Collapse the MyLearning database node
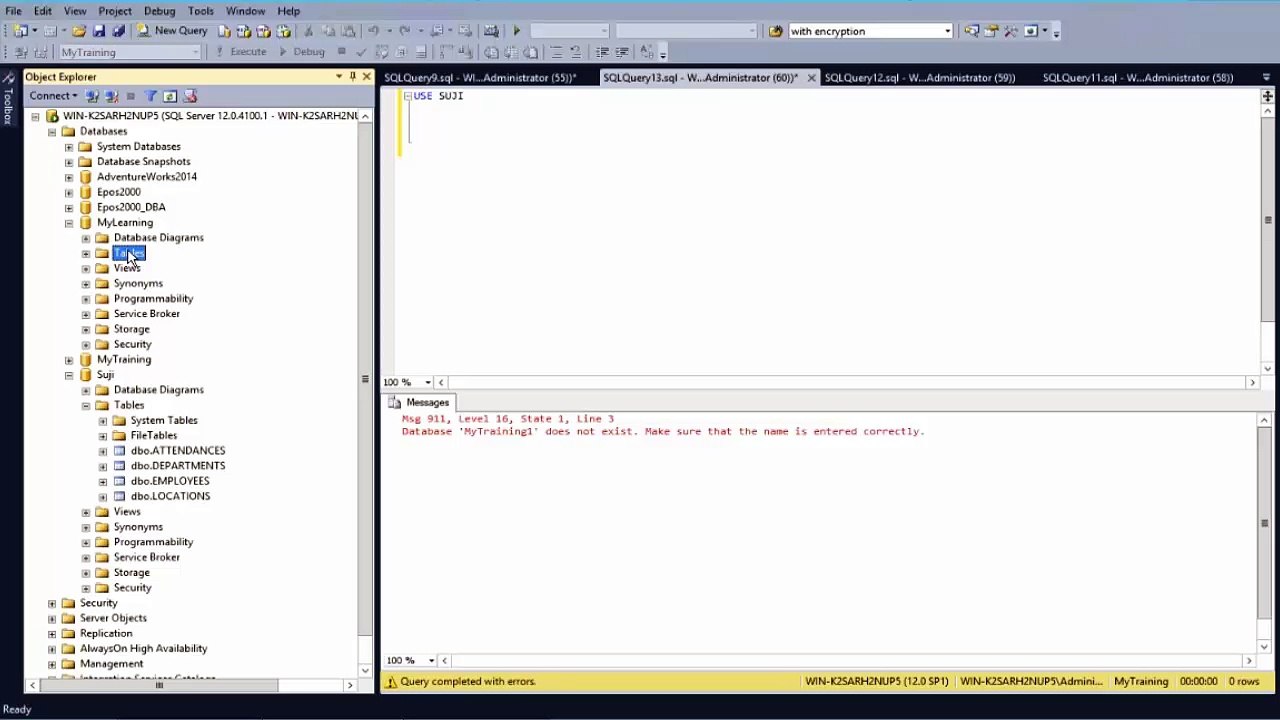Screen dimensions: 1280x720 coord(69,223)
